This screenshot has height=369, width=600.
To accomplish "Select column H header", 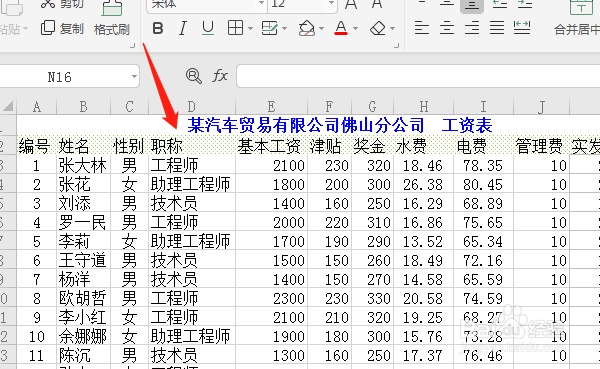I will [424, 106].
